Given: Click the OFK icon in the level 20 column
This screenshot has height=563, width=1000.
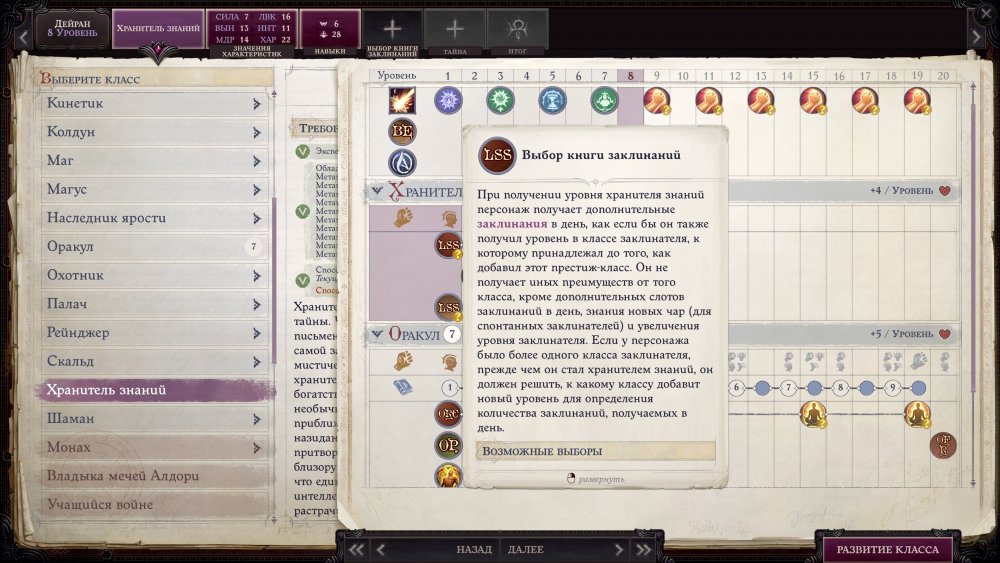Looking at the screenshot, I should [943, 445].
